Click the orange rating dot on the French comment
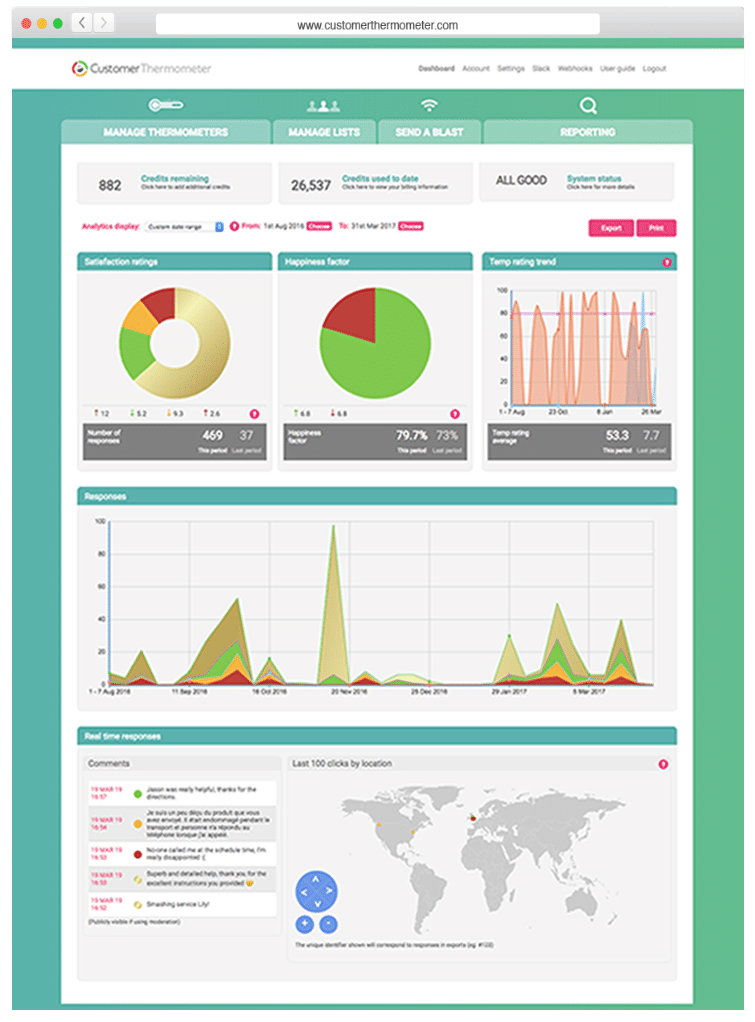The height and width of the screenshot is (1022, 755). pyautogui.click(x=138, y=824)
